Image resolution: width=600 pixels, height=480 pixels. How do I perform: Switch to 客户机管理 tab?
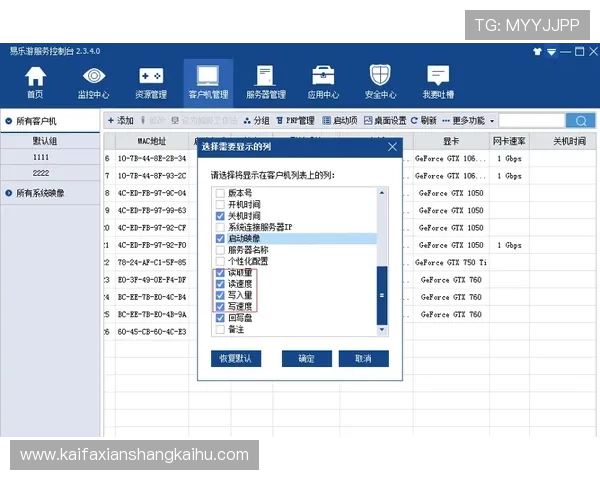[x=208, y=82]
